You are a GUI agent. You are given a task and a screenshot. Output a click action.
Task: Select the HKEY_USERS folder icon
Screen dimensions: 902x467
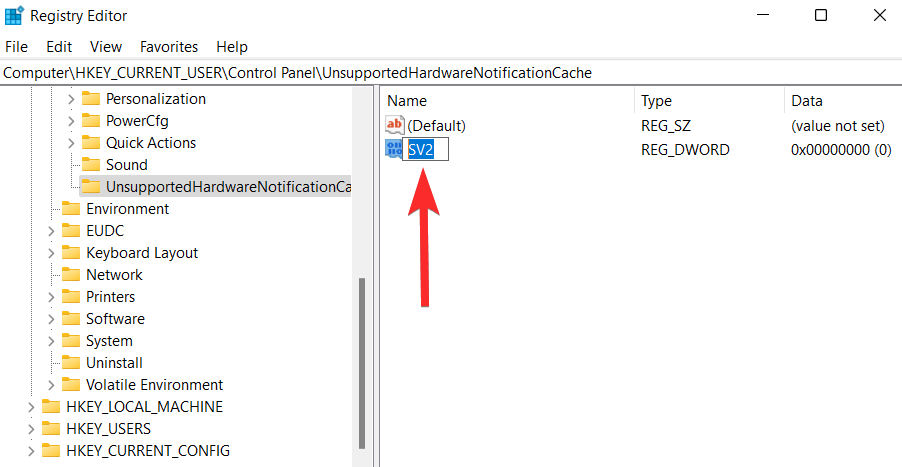tap(51, 429)
